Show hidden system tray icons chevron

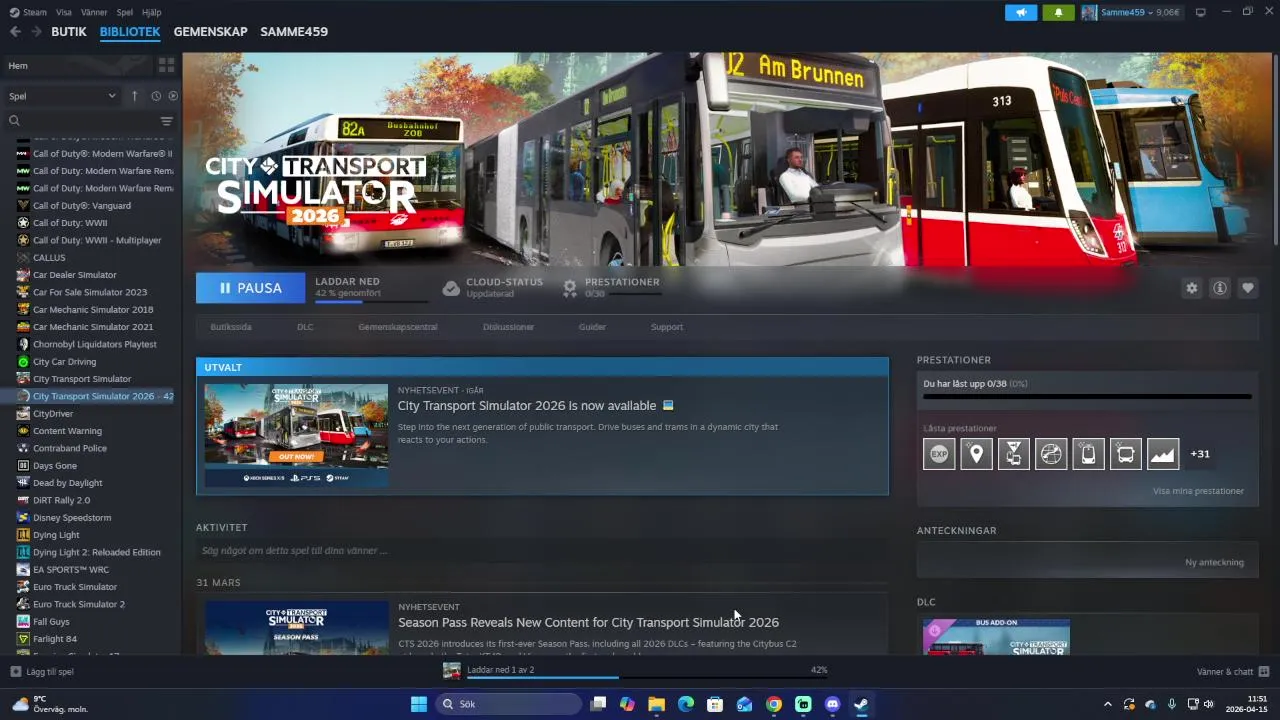point(1107,704)
